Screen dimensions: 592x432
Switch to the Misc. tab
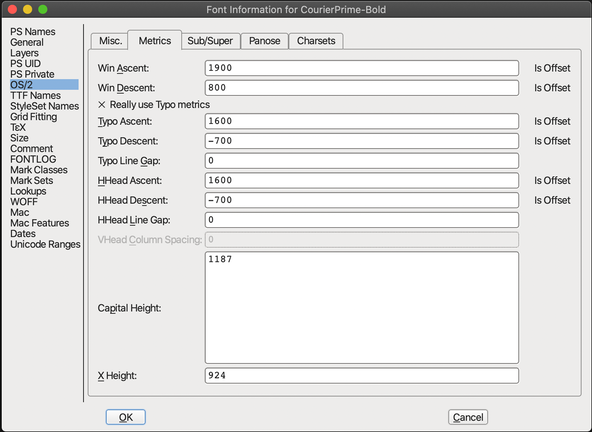point(110,41)
